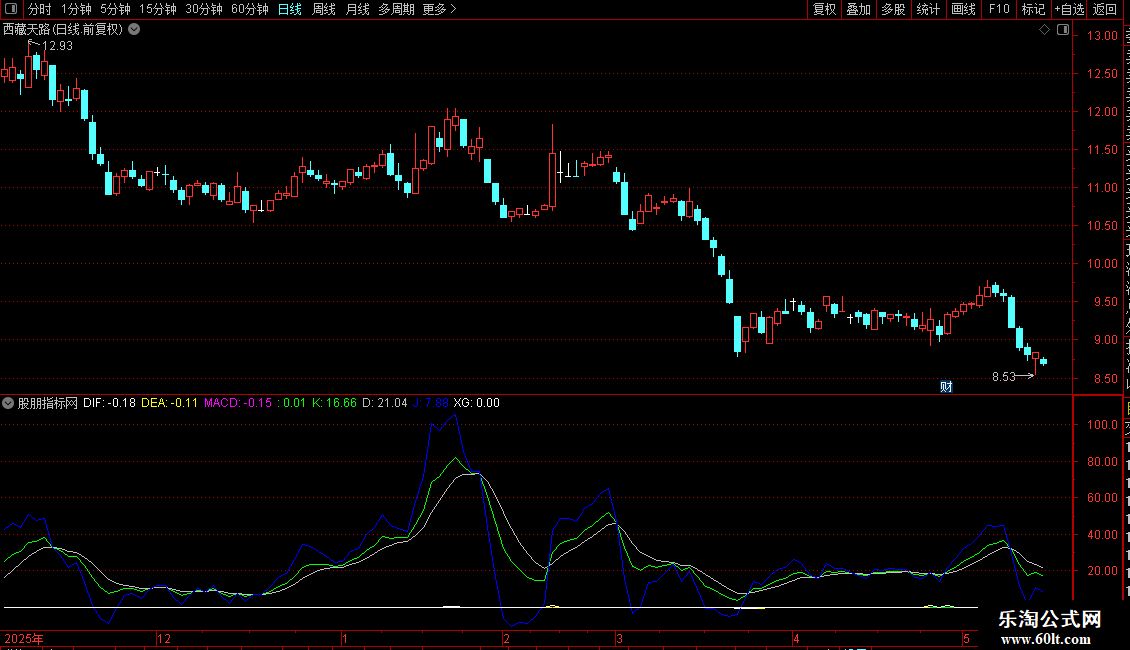Click the D: 21.04 indicator value

pos(384,403)
